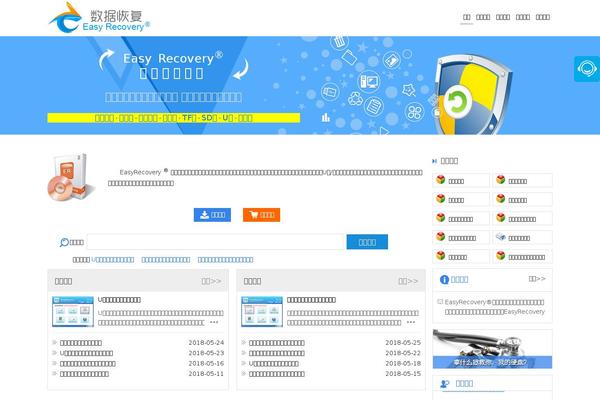This screenshot has height=400, width=600.
Task: Click the orange buy button with cart icon
Action: pos(261,215)
